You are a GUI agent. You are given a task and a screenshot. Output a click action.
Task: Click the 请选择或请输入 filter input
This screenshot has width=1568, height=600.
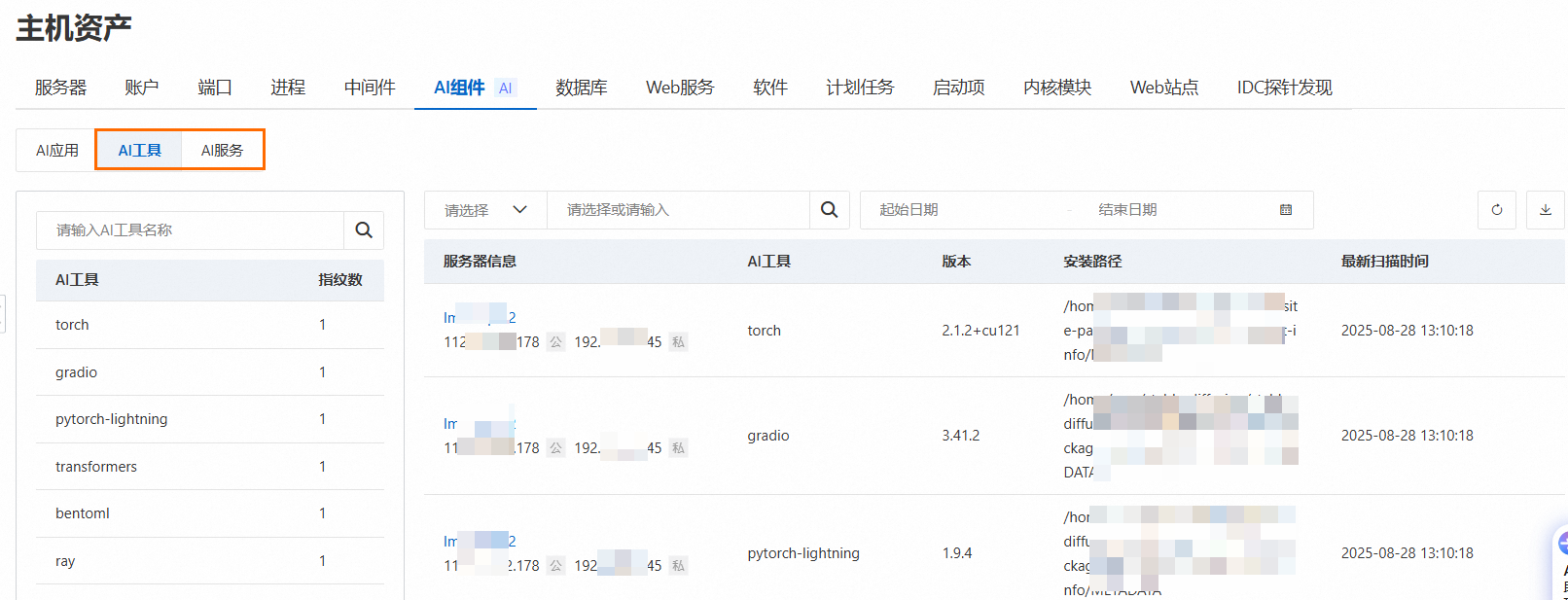tap(679, 210)
